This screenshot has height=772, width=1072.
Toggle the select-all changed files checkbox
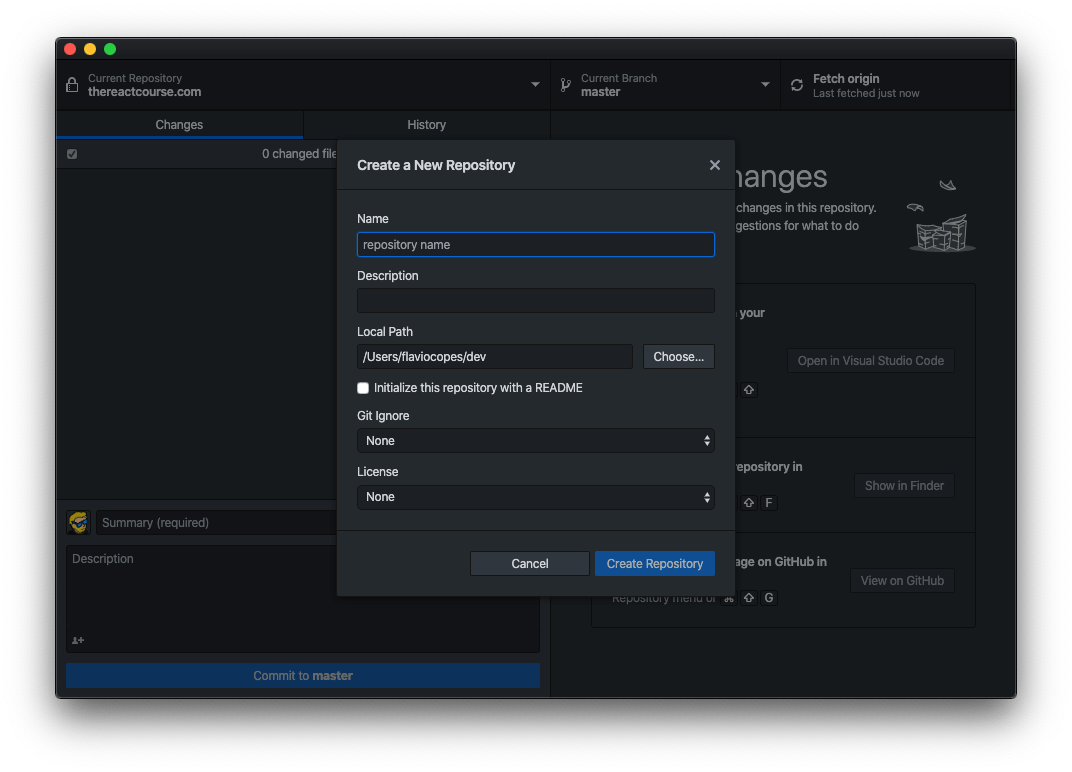pyautogui.click(x=72, y=154)
